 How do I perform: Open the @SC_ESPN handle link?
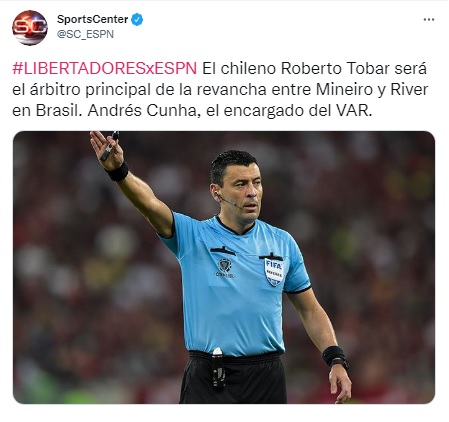[x=85, y=34]
